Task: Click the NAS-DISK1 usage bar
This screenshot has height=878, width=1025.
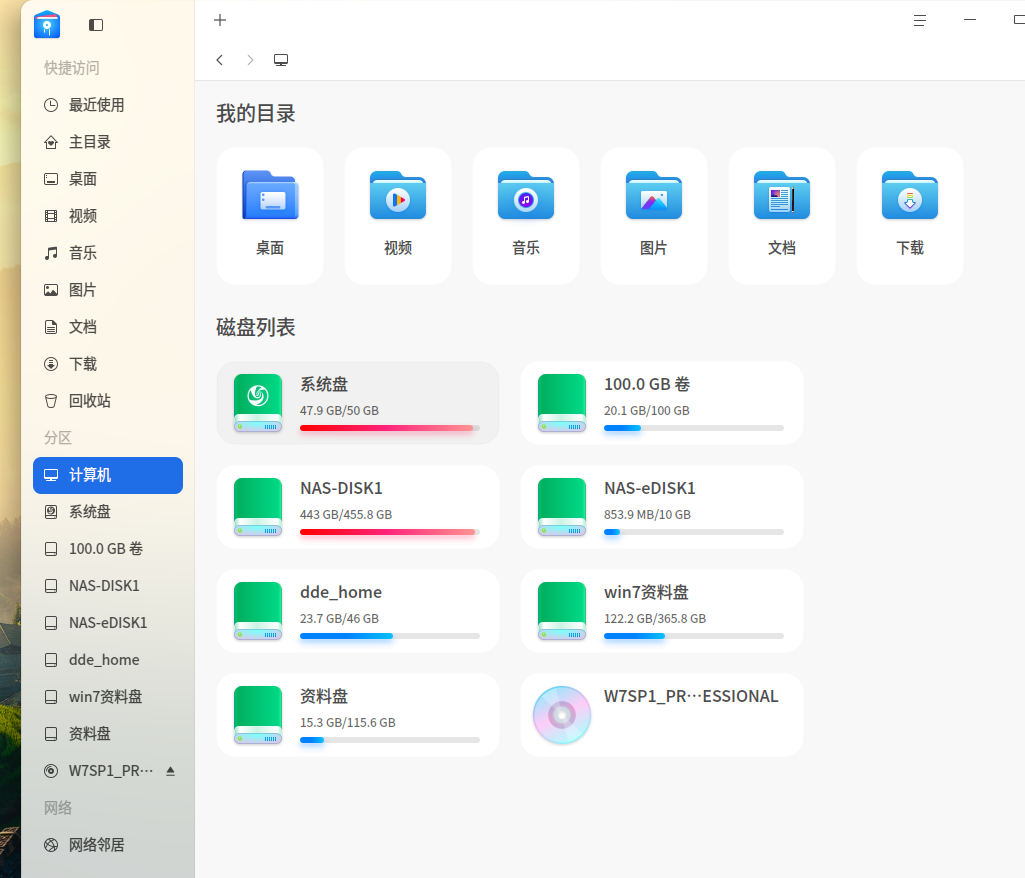Action: (x=390, y=532)
